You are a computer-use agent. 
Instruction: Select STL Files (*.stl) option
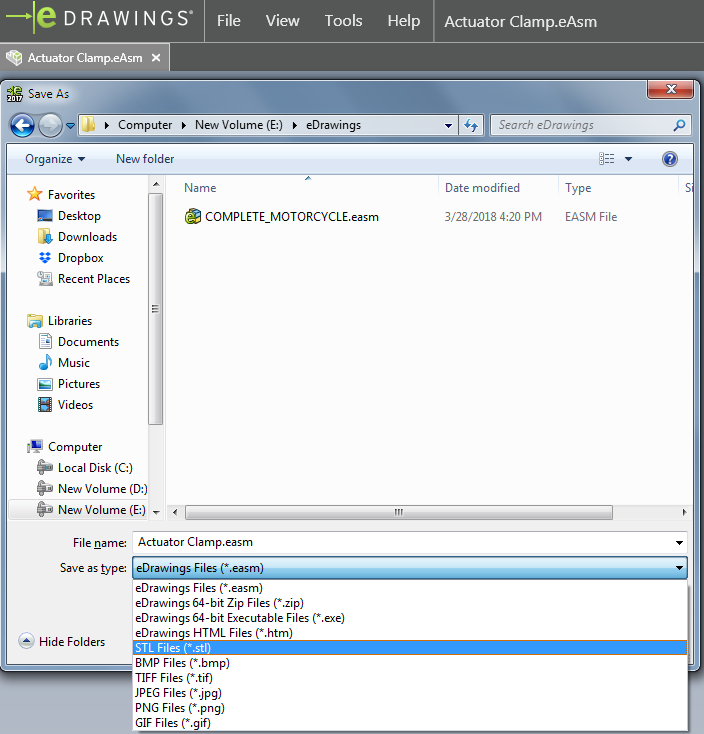click(x=172, y=648)
